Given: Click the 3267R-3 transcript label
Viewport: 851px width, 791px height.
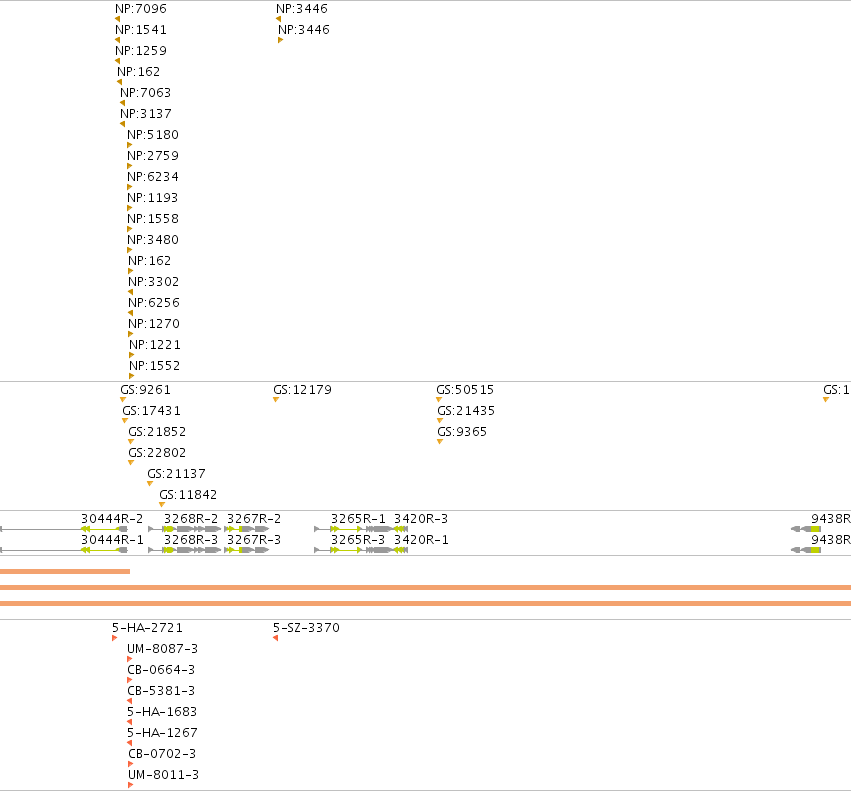Looking at the screenshot, I should click(254, 540).
